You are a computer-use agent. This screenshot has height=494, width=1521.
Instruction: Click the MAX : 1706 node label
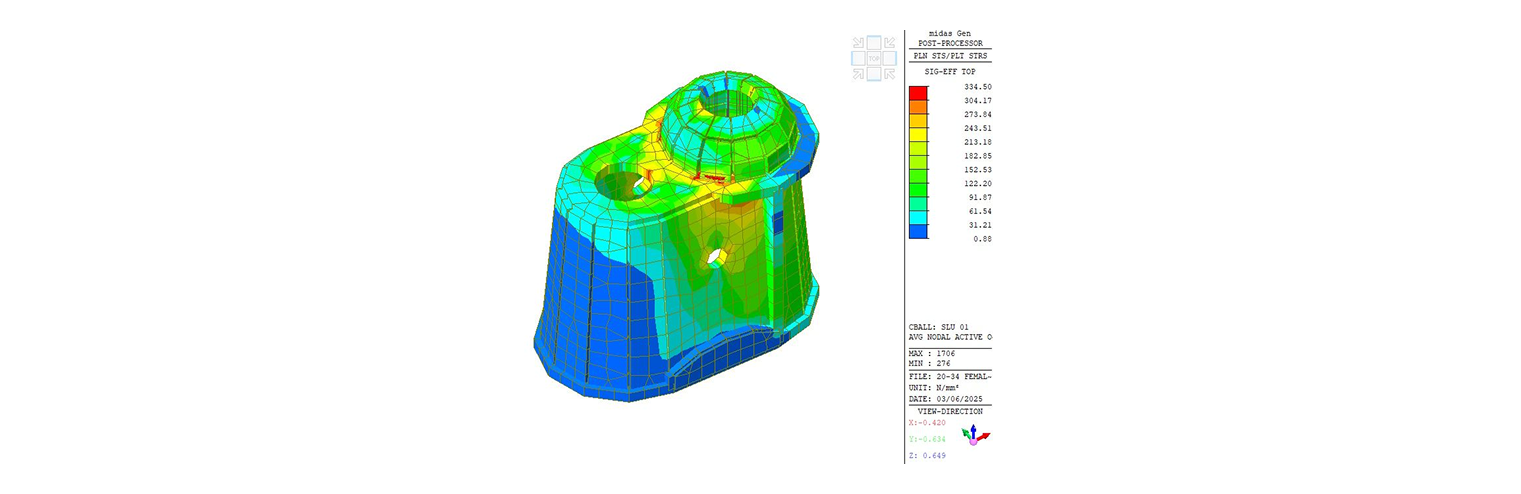930,353
